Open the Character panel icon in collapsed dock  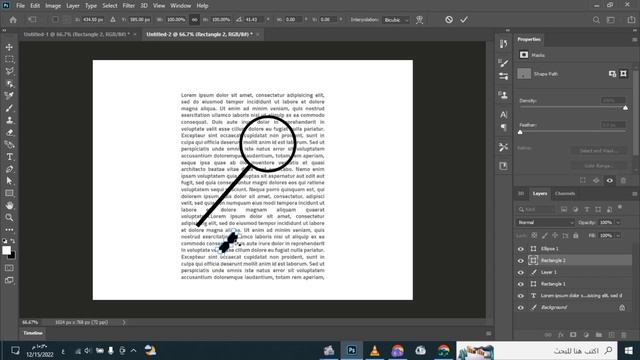504,115
